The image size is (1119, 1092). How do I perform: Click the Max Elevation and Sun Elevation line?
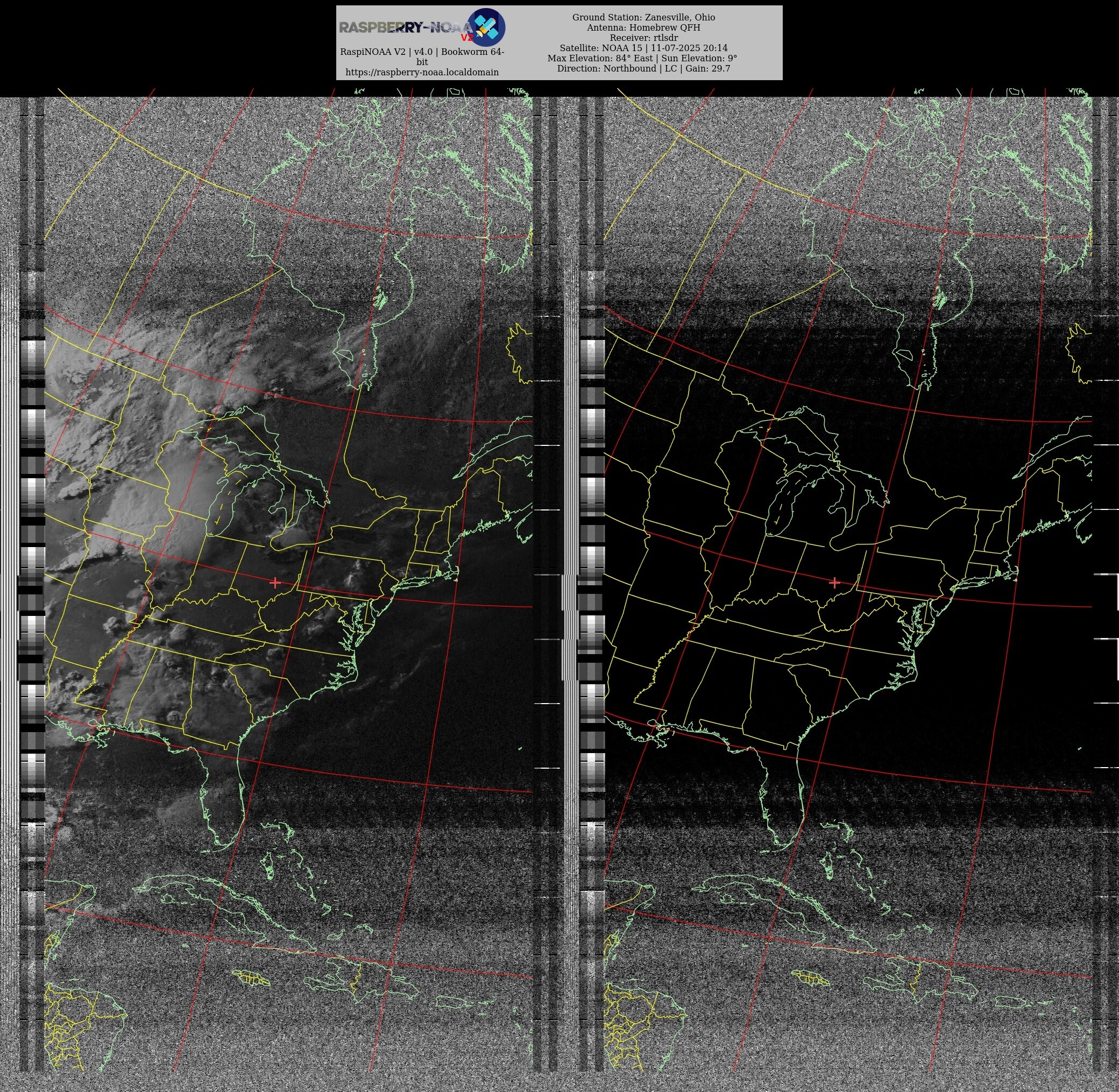pos(642,58)
